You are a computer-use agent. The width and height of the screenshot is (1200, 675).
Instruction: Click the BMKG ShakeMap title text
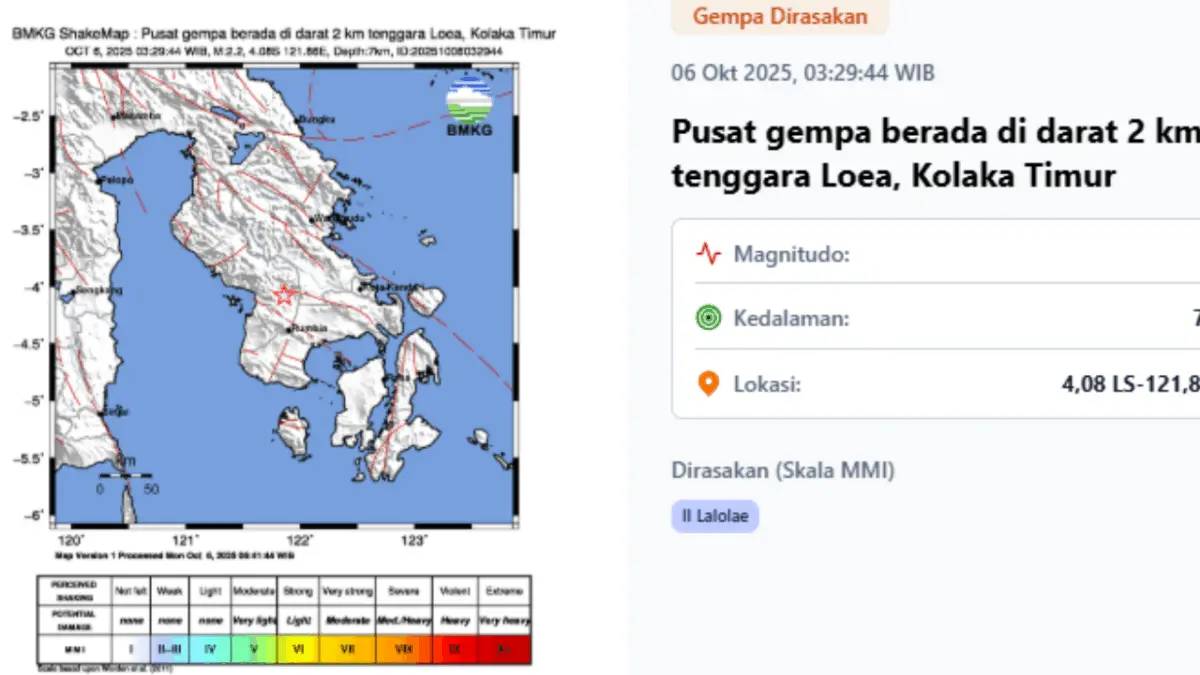pos(284,34)
